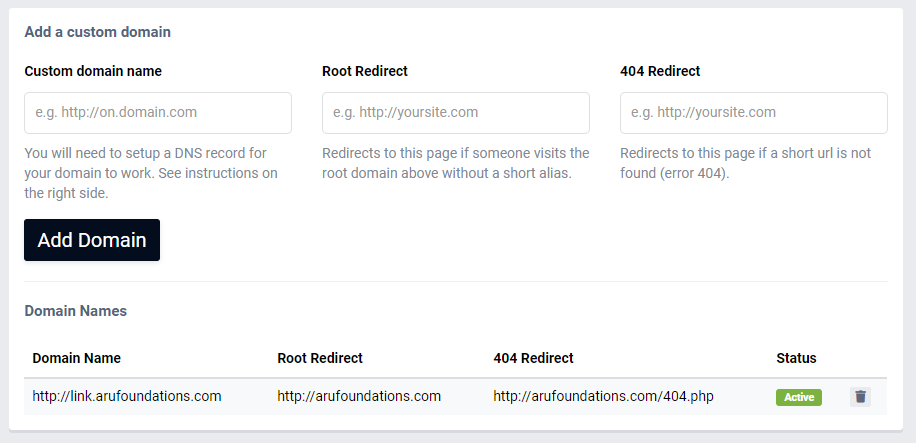
Task: Click the Add a custom domain heading
Action: [x=98, y=32]
